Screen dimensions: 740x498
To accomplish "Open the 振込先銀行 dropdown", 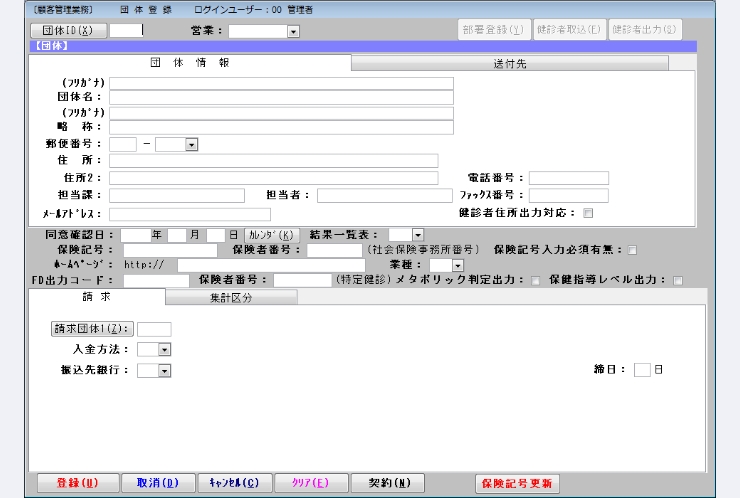I will pos(164,371).
